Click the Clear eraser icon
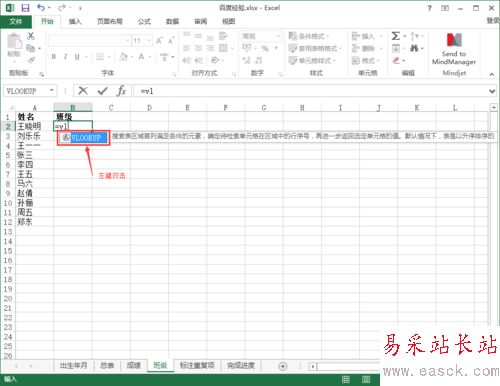The image size is (500, 386). 396,60
